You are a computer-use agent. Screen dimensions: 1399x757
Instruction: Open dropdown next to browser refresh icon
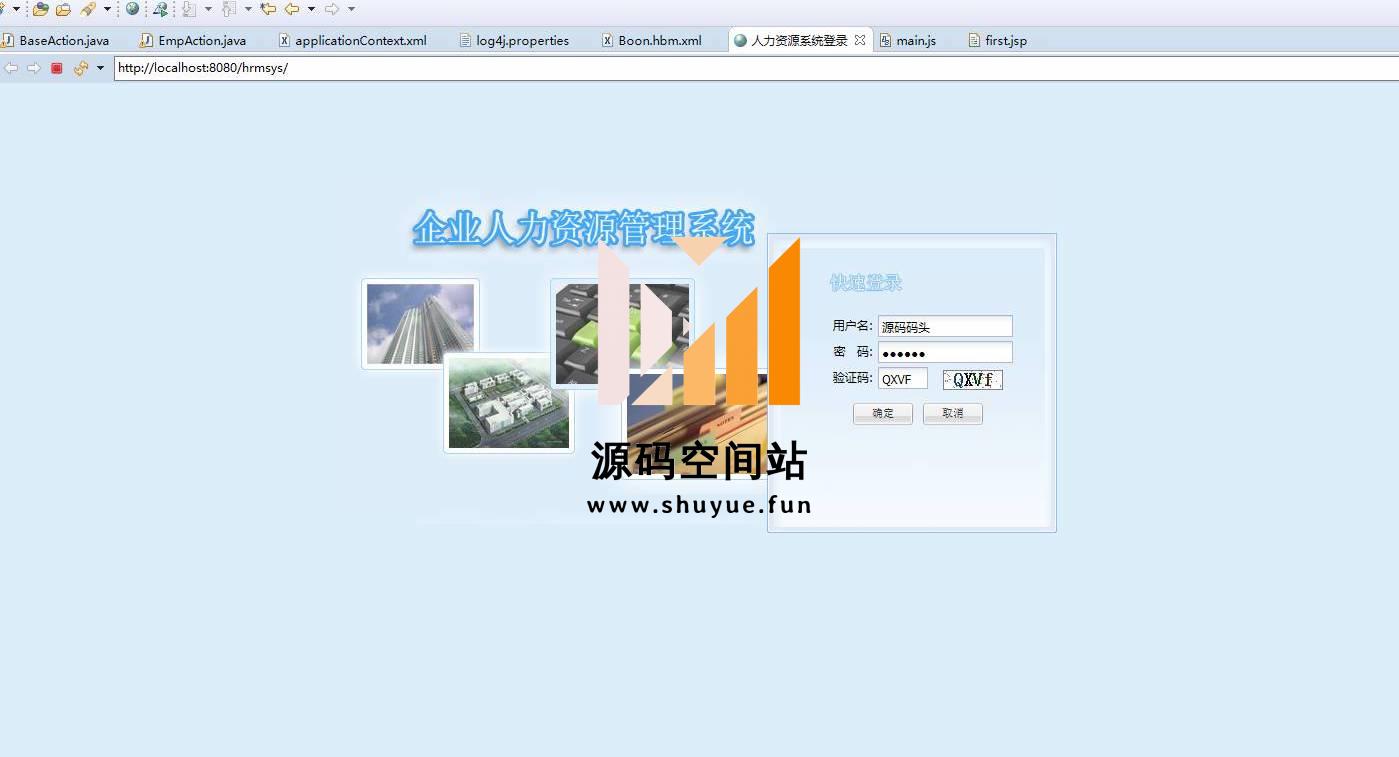coord(100,68)
